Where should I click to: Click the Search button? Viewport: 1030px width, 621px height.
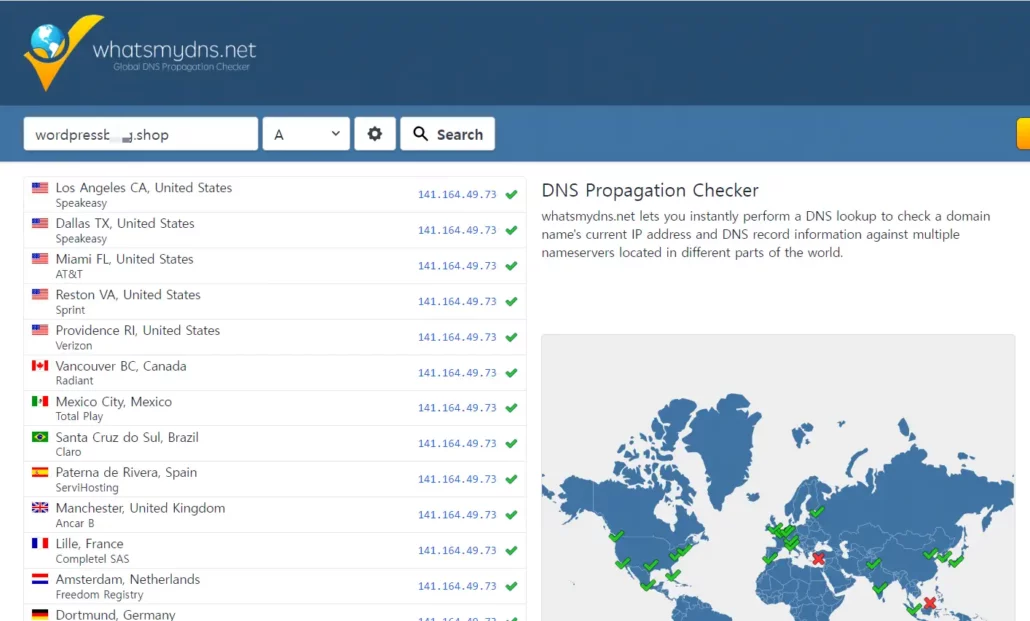447,134
